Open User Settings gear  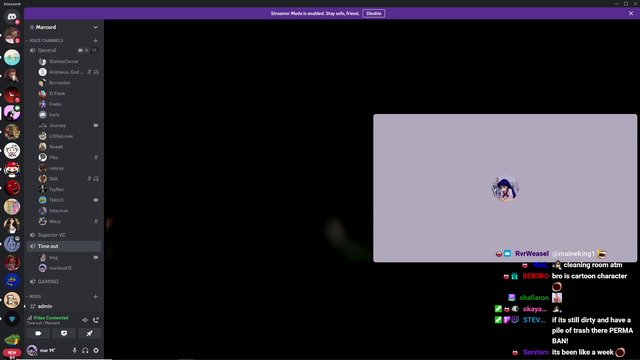pyautogui.click(x=96, y=350)
